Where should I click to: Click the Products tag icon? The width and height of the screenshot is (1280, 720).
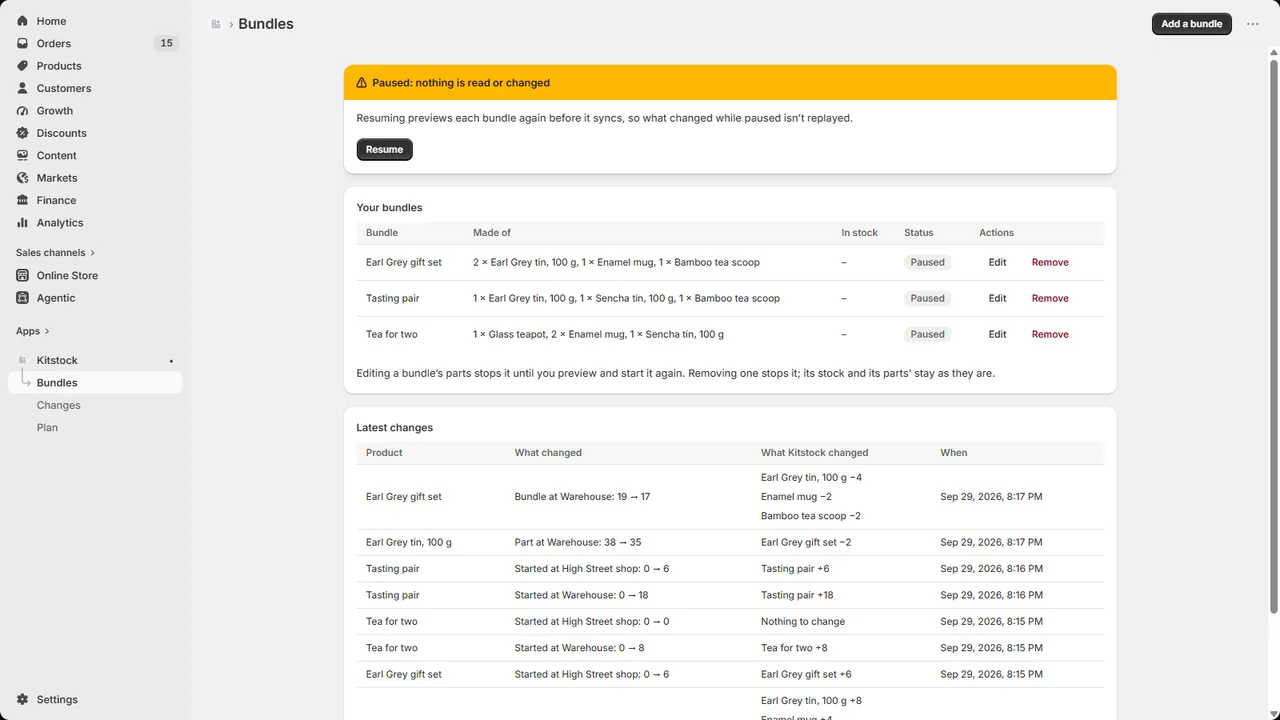(x=22, y=66)
